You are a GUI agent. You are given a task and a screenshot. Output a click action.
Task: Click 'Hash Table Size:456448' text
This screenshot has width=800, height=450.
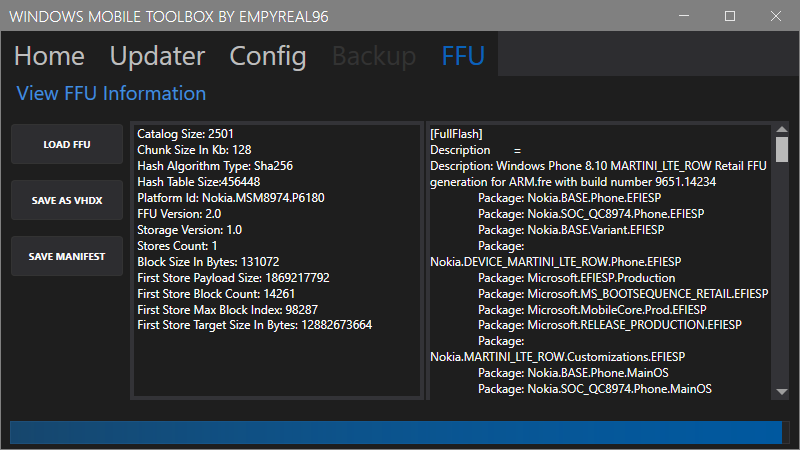click(x=198, y=182)
